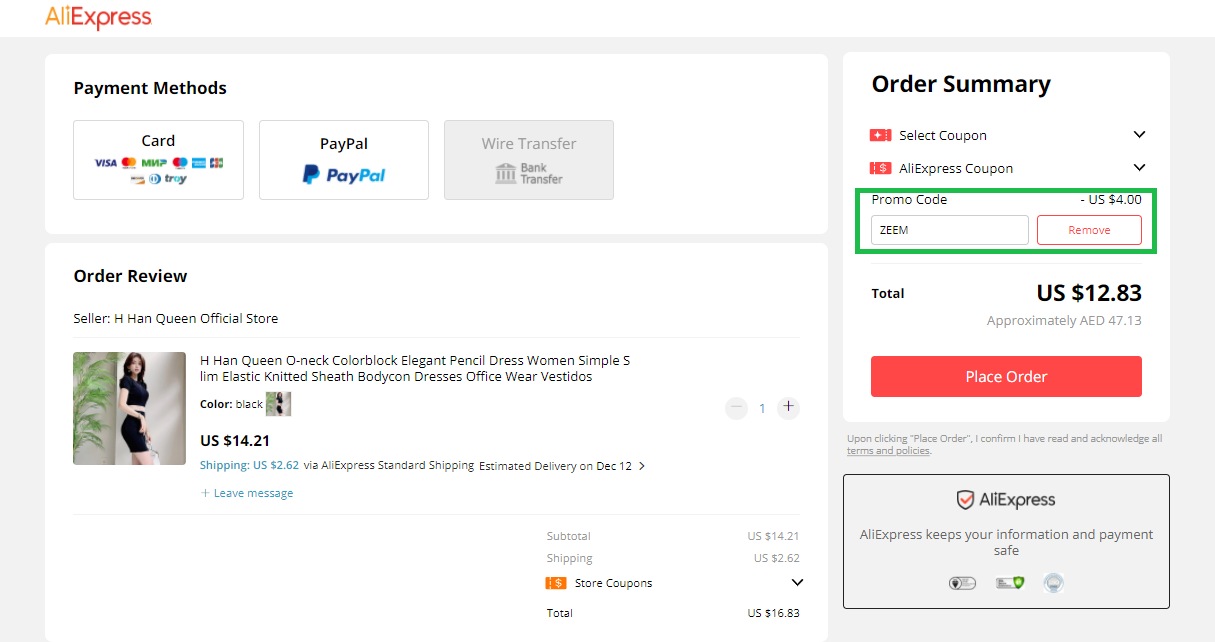Image resolution: width=1215 pixels, height=642 pixels.
Task: Open shipping details via the arrow link
Action: coord(643,465)
